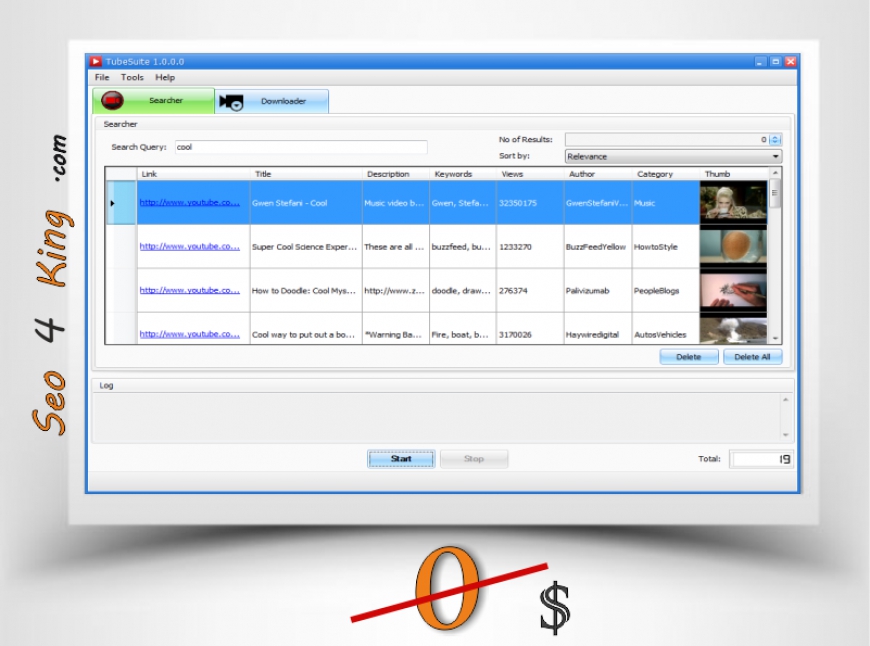The width and height of the screenshot is (870, 646).
Task: Adjust the No of Results spinner arrows
Action: pos(776,139)
